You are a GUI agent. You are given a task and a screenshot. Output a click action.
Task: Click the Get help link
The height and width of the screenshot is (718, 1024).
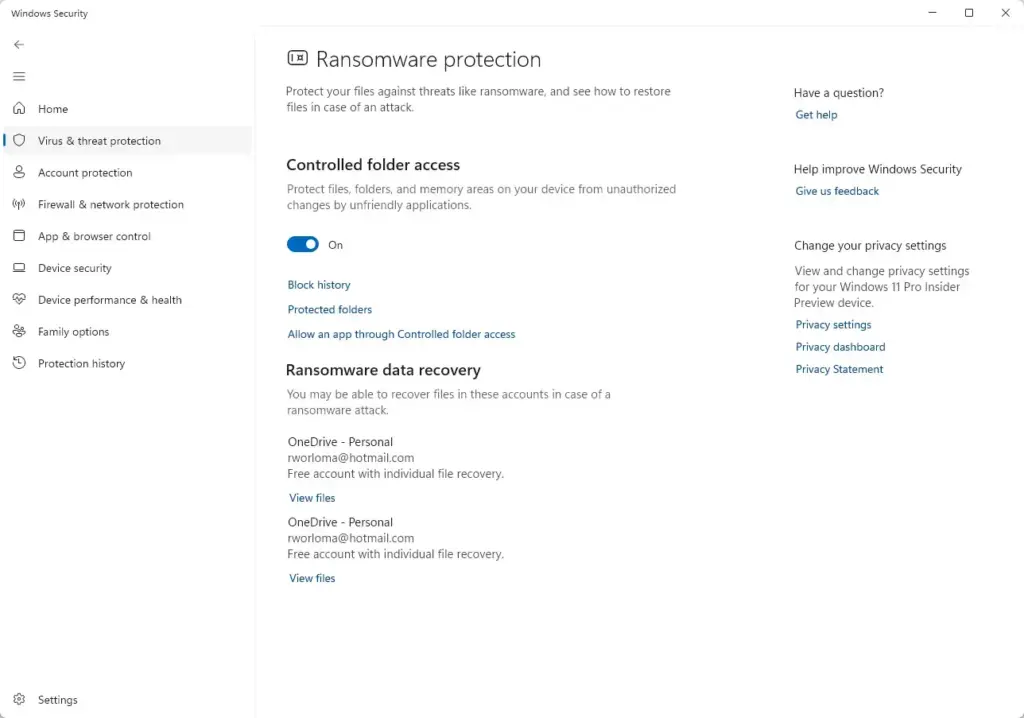coord(816,115)
